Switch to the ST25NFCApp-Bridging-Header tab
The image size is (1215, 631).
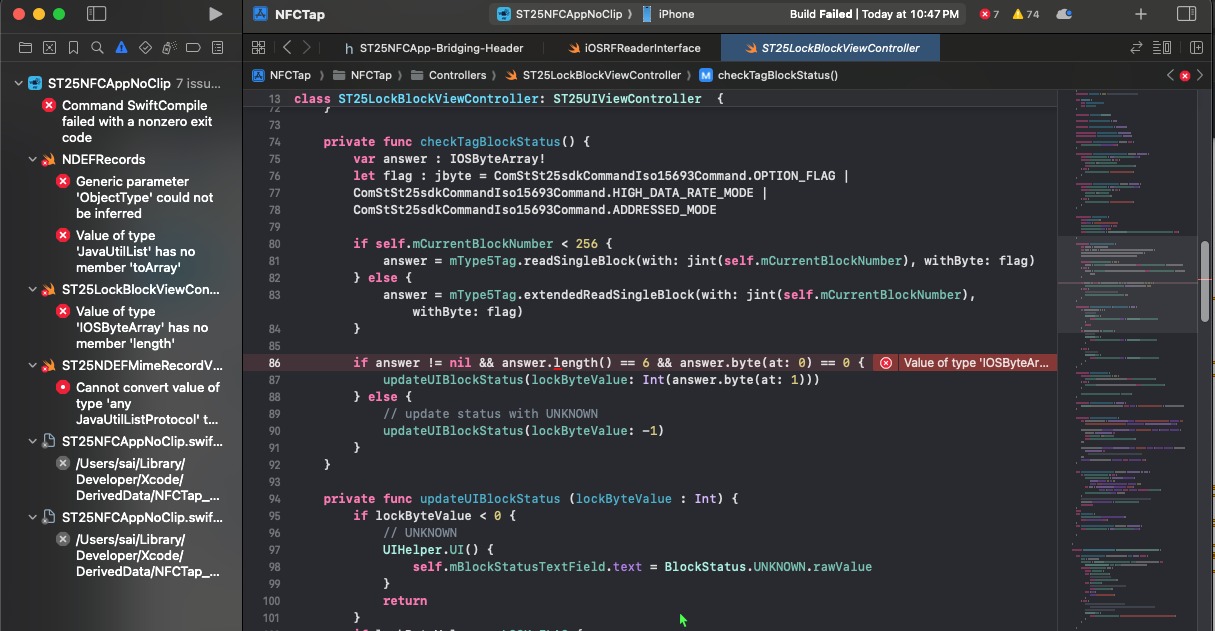440,47
